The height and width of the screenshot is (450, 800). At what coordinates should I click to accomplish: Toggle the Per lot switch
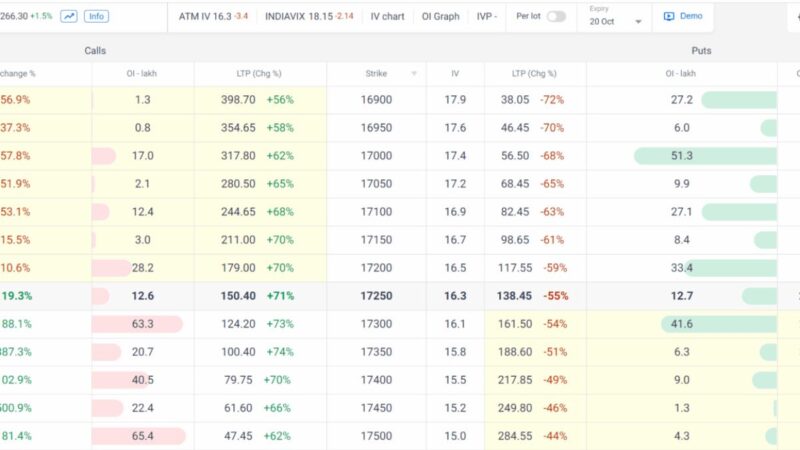pyautogui.click(x=556, y=16)
